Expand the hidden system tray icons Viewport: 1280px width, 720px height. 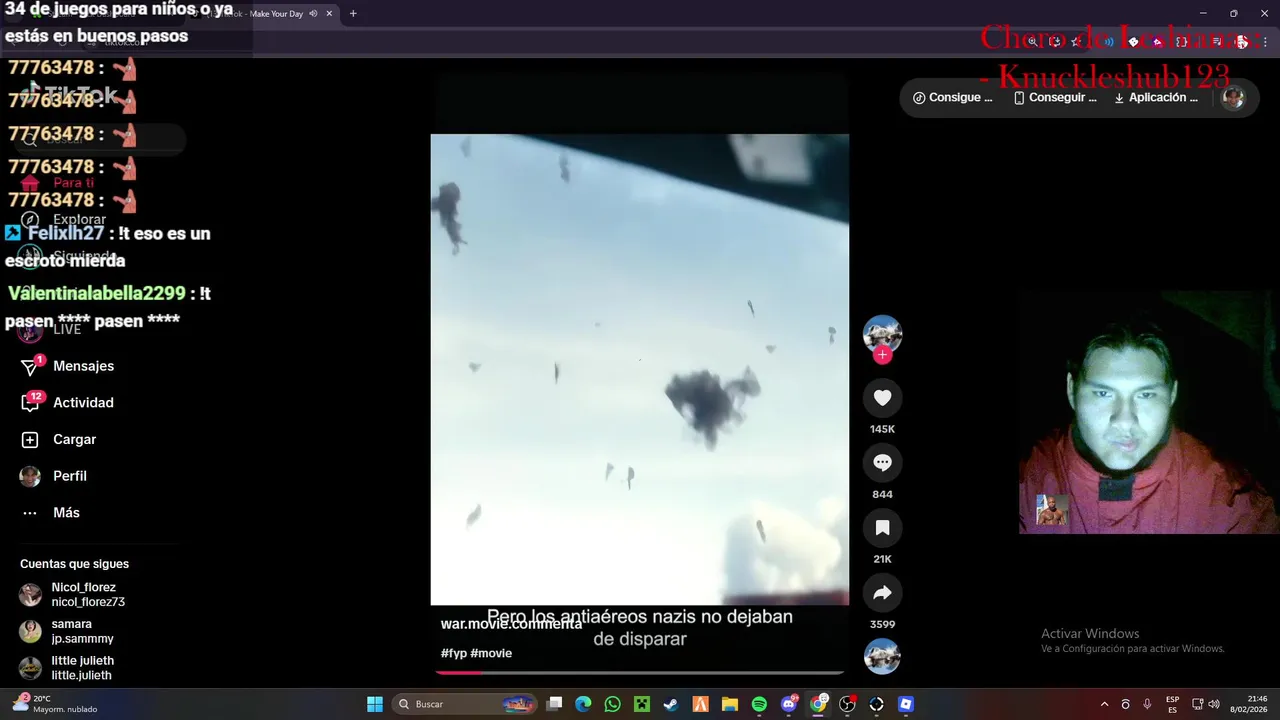coord(1104,704)
